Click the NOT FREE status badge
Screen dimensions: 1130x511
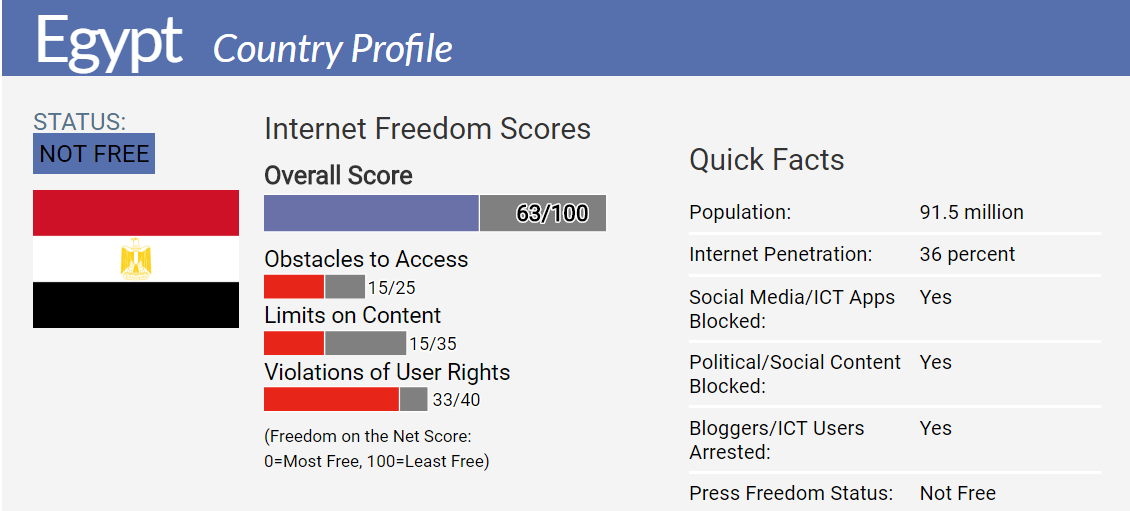click(94, 154)
